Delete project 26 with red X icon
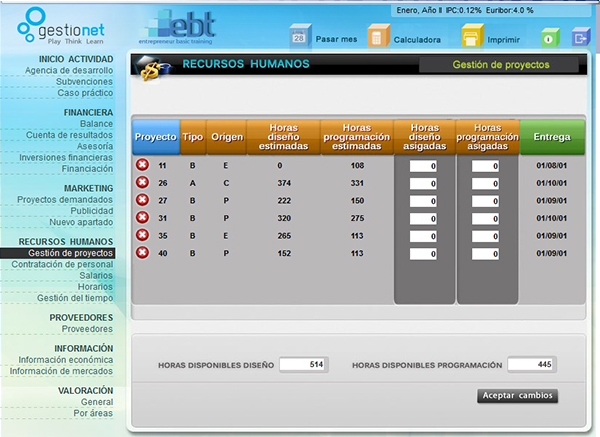The height and width of the screenshot is (437, 600). point(142,182)
